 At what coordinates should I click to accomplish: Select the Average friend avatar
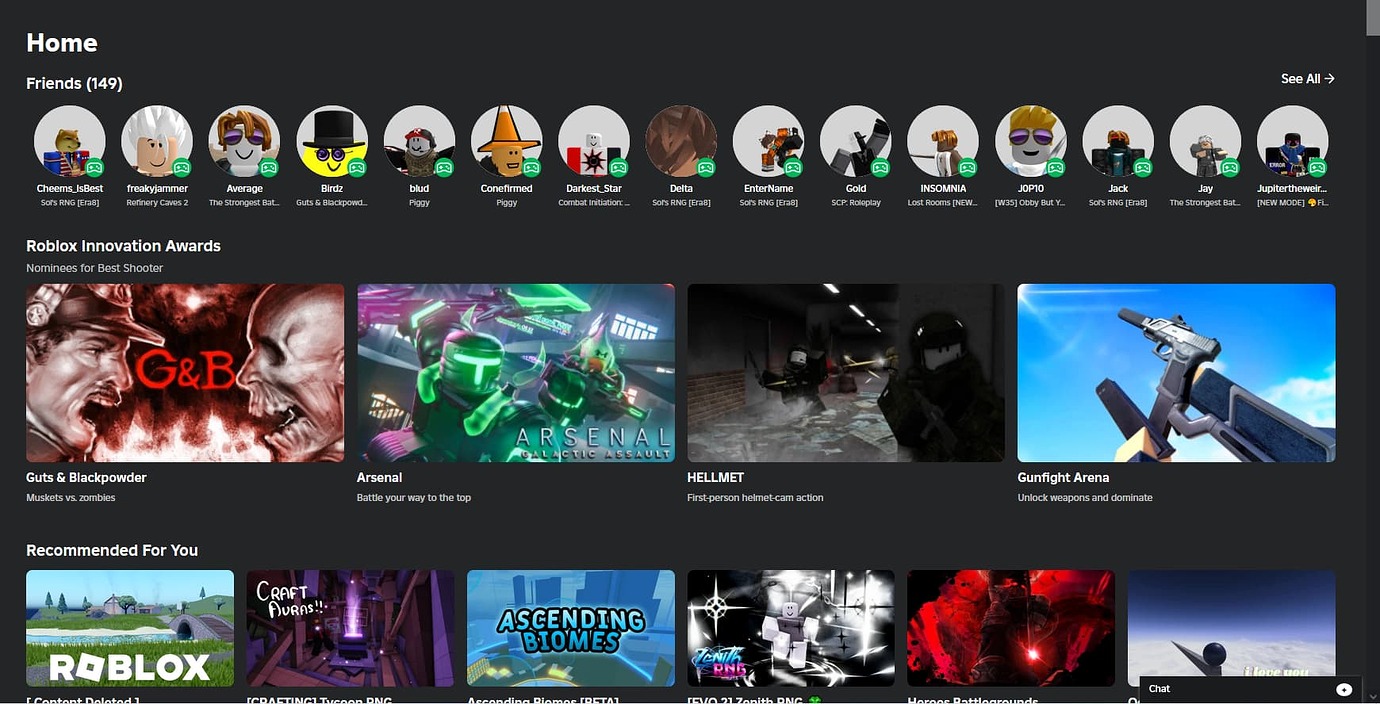[244, 141]
